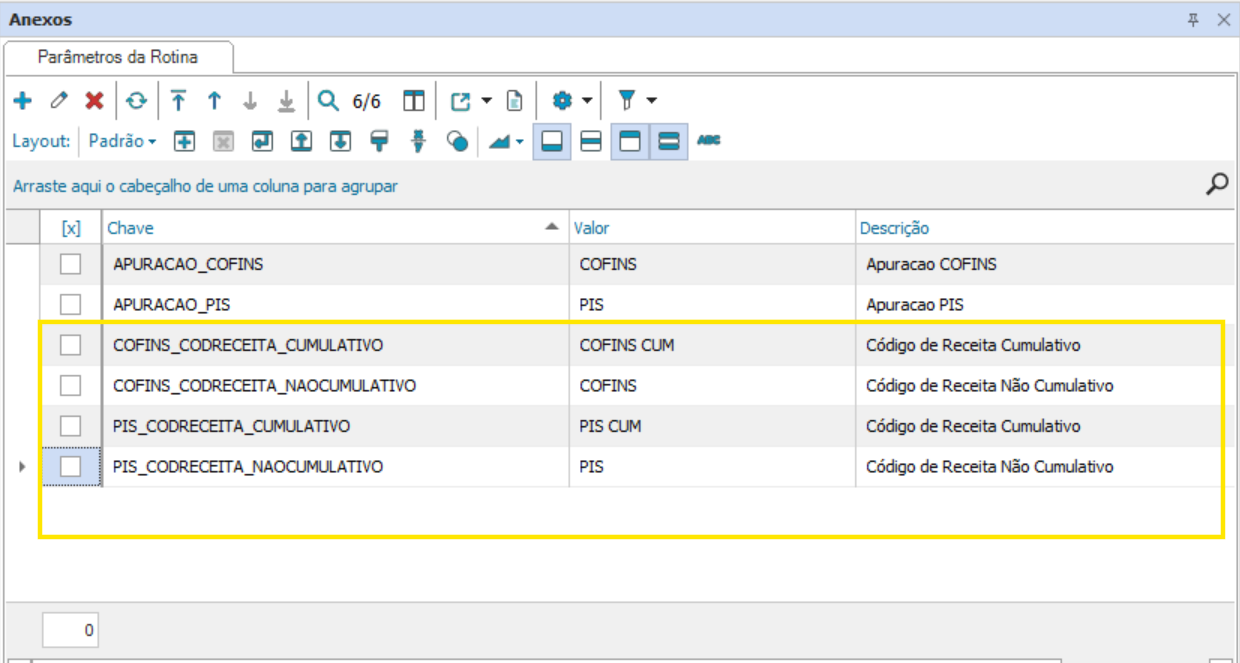Refresh the grid with the circular arrows icon
This screenshot has width=1240, height=663.
[x=137, y=100]
